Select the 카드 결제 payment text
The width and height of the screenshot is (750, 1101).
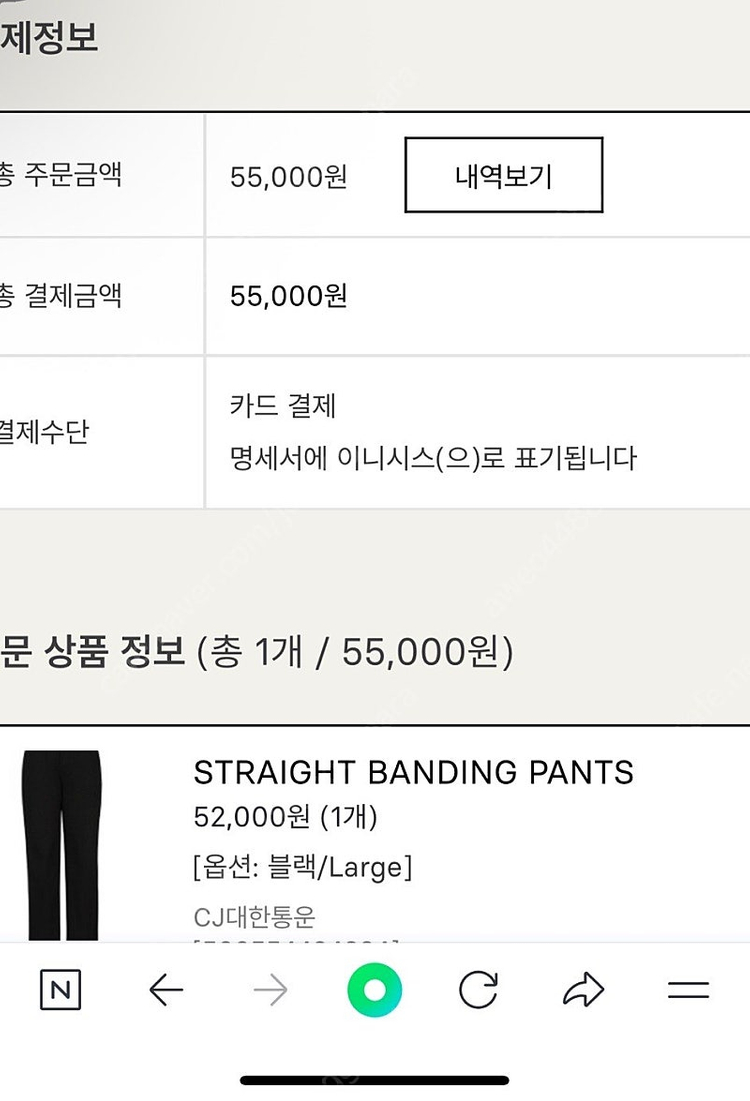tap(283, 406)
